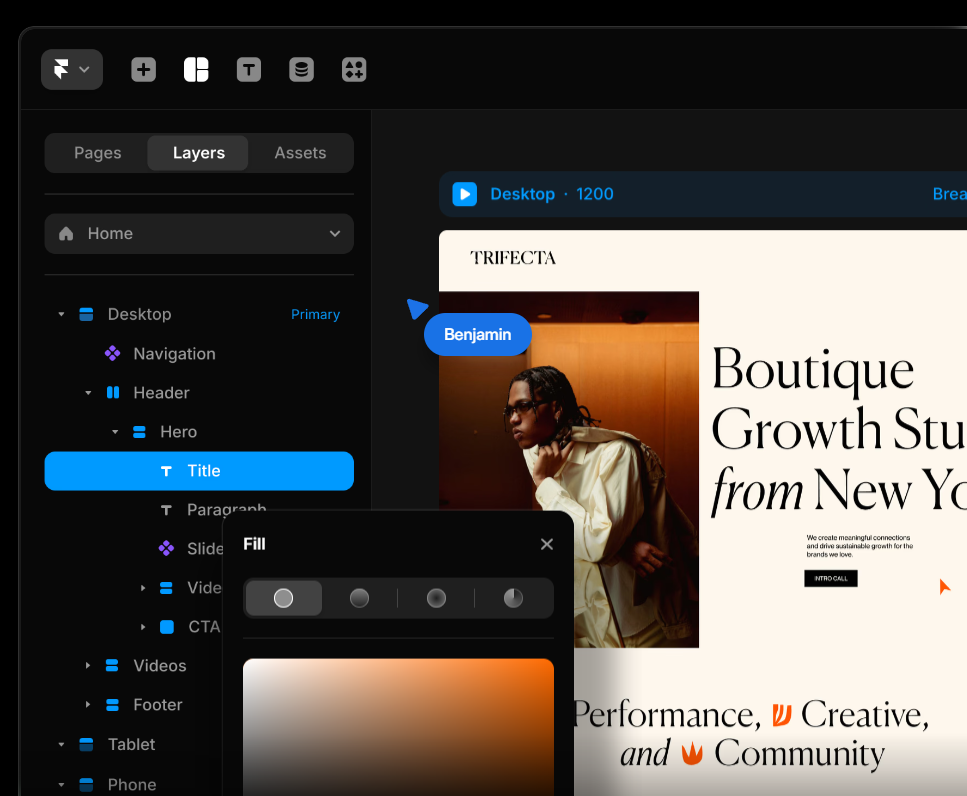Click the Performance, Creative heading on canvas
967x796 pixels.
click(750, 734)
